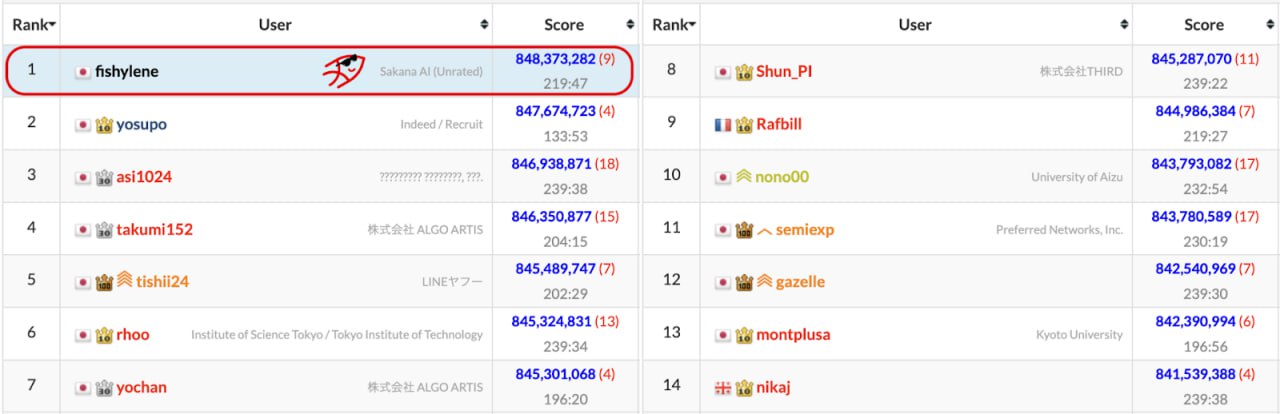Click the right table's Score column header
Image resolution: width=1280 pixels, height=414 pixels.
tap(1203, 24)
